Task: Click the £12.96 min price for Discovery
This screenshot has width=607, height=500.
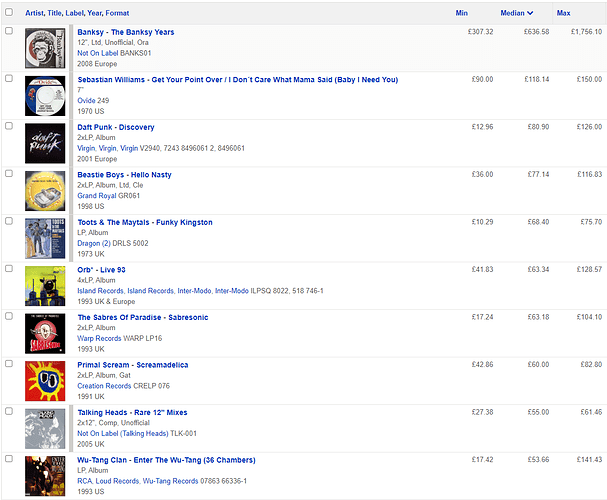Action: 482,127
